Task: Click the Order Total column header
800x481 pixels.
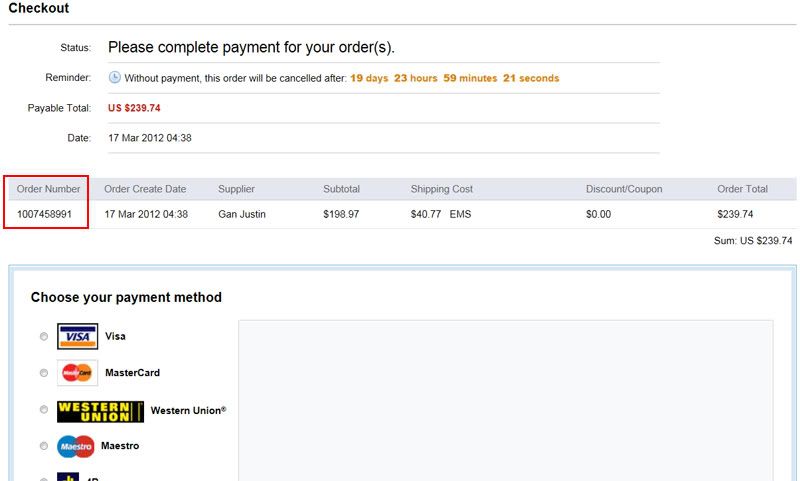Action: tap(742, 189)
